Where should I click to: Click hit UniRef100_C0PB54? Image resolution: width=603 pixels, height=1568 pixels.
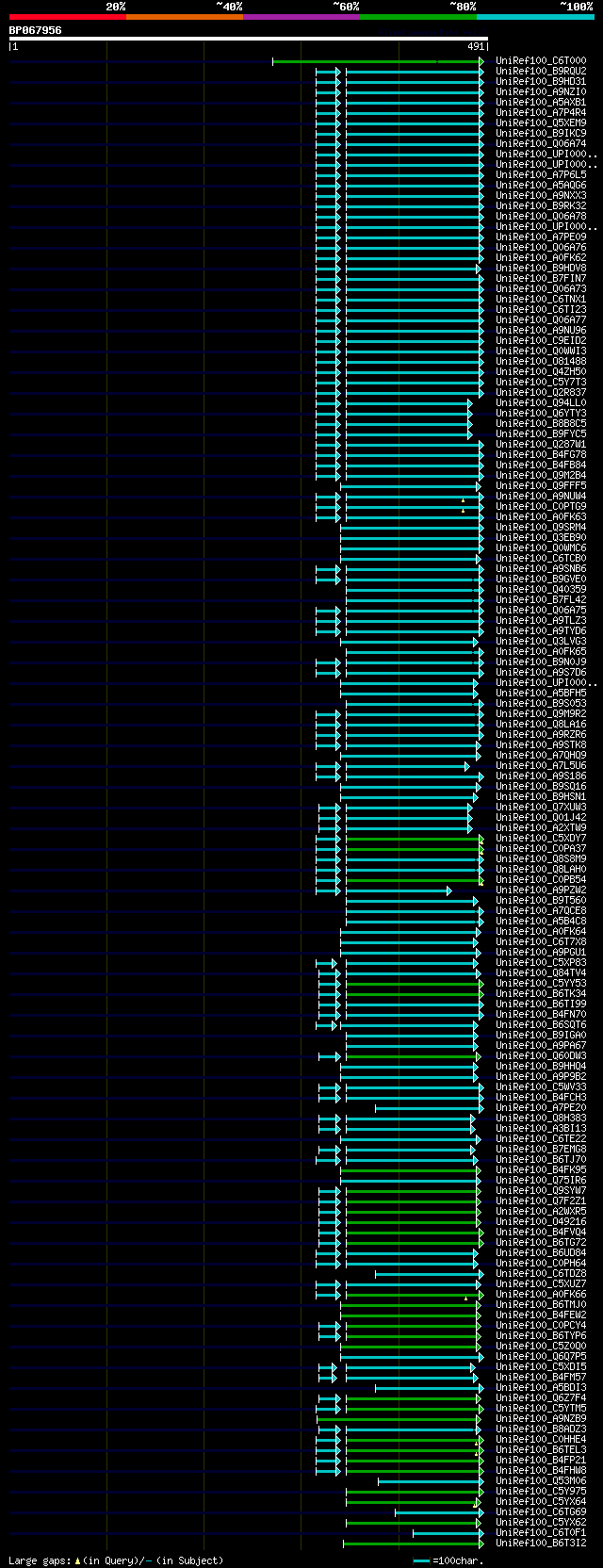click(541, 880)
